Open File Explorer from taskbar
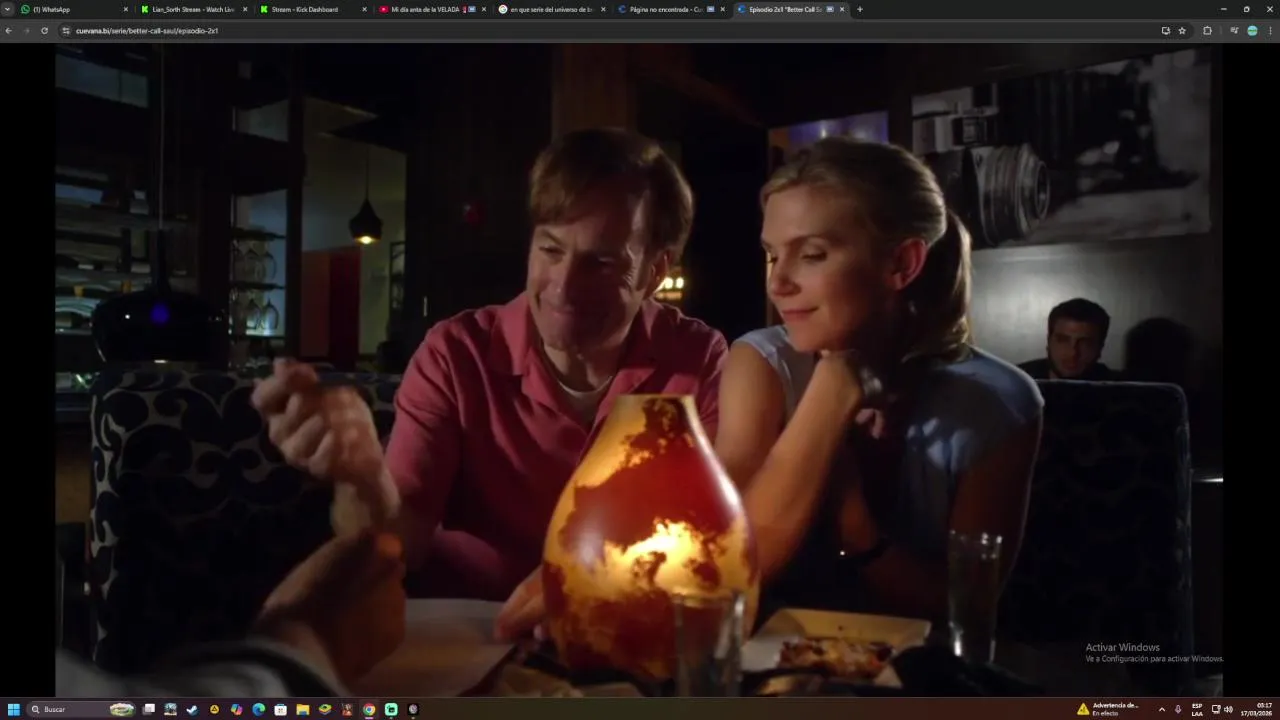 coord(302,709)
